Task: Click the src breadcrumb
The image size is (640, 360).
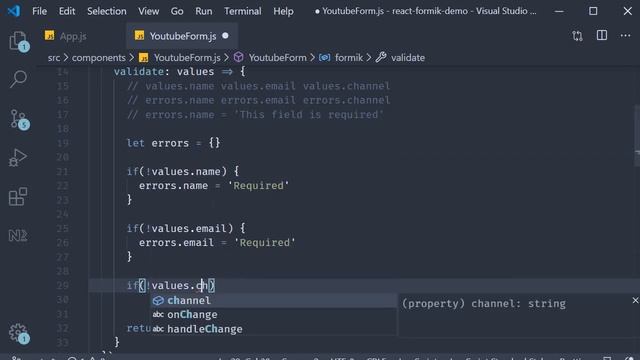Action: tap(53, 58)
